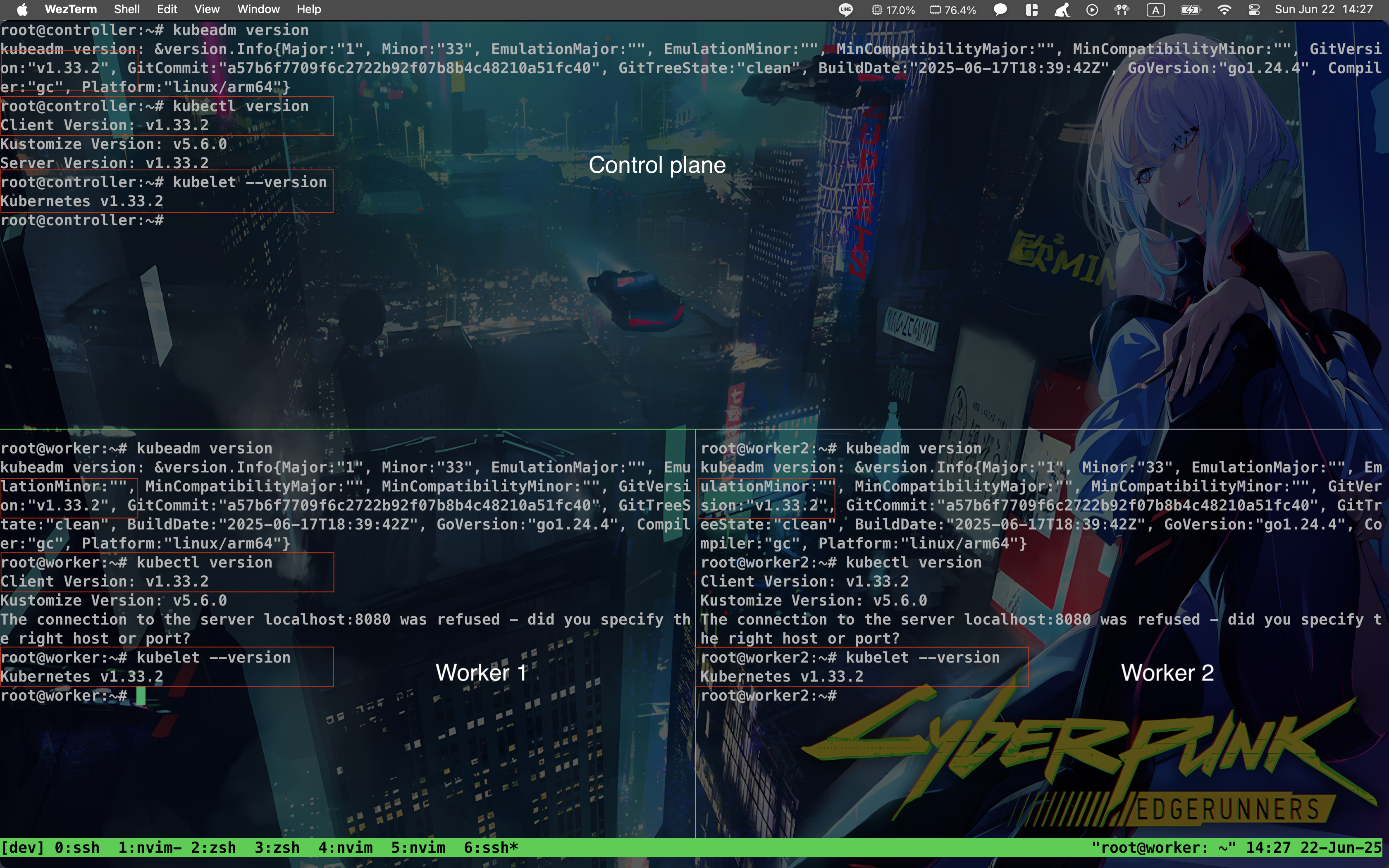Click 'Client Version: v1.33.2' in worker2 pane
The width and height of the screenshot is (1389, 868).
tap(805, 582)
